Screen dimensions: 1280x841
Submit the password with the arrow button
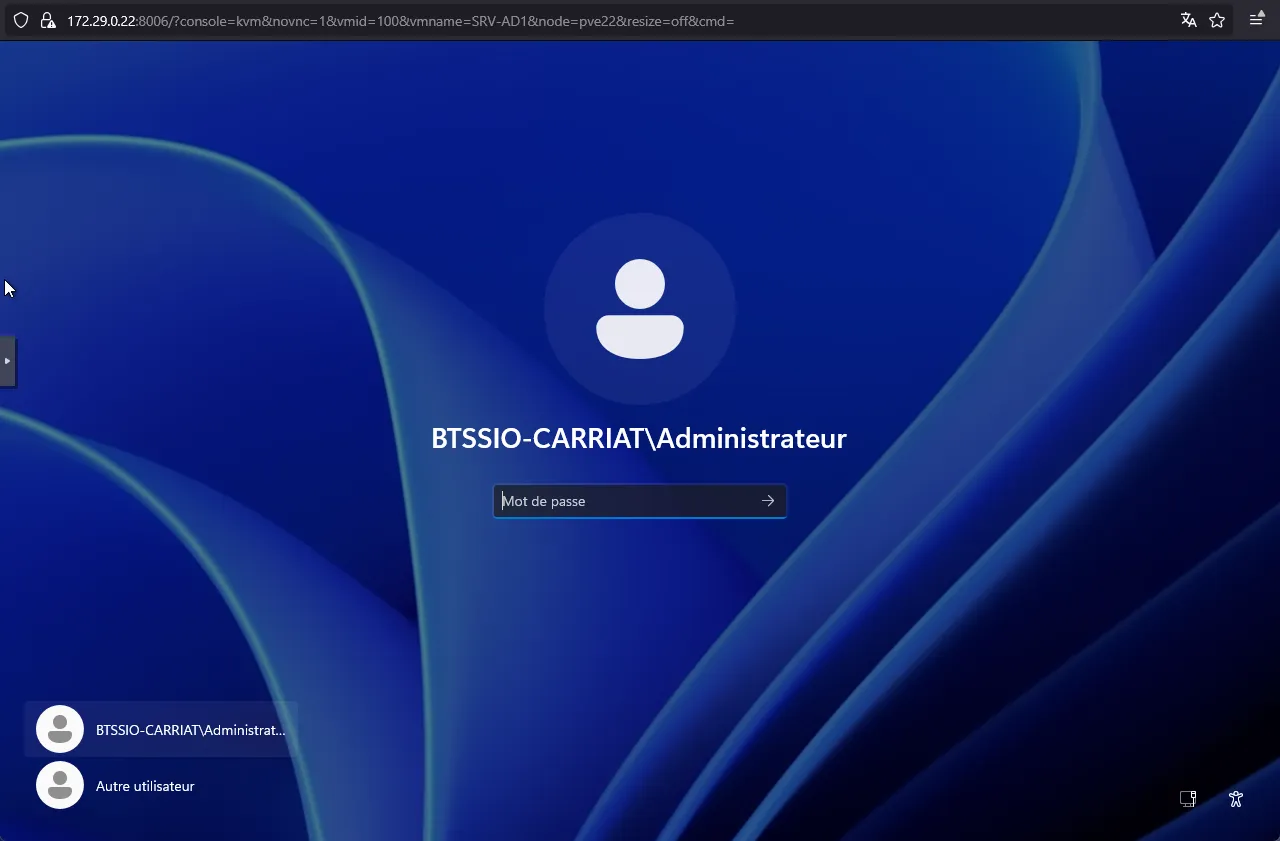(768, 501)
